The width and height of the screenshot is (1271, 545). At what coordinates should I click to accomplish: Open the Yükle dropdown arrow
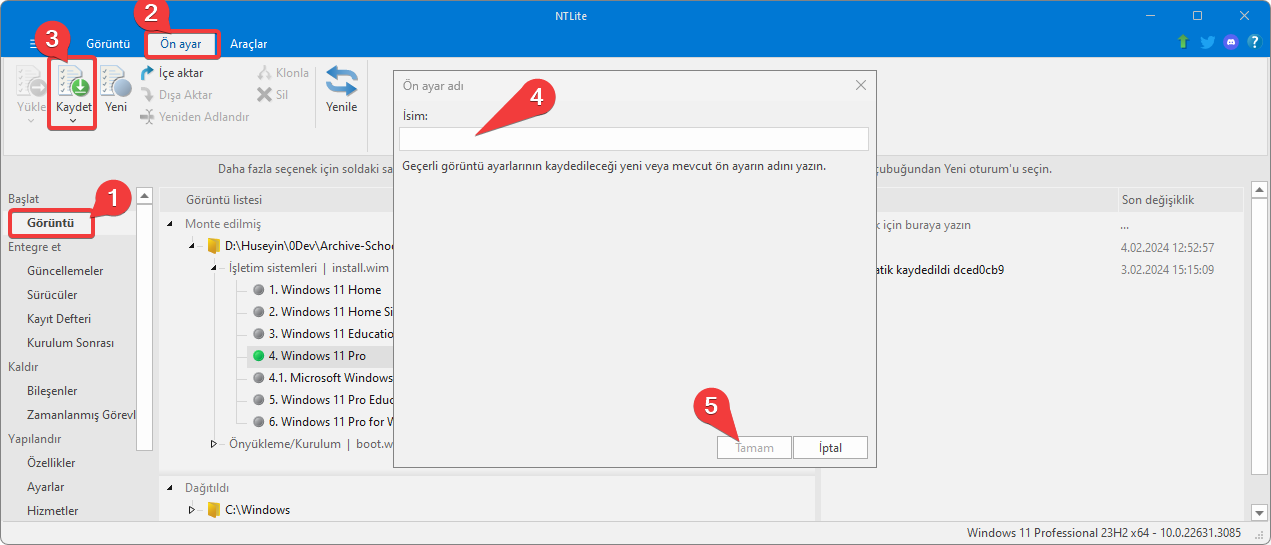[31, 121]
